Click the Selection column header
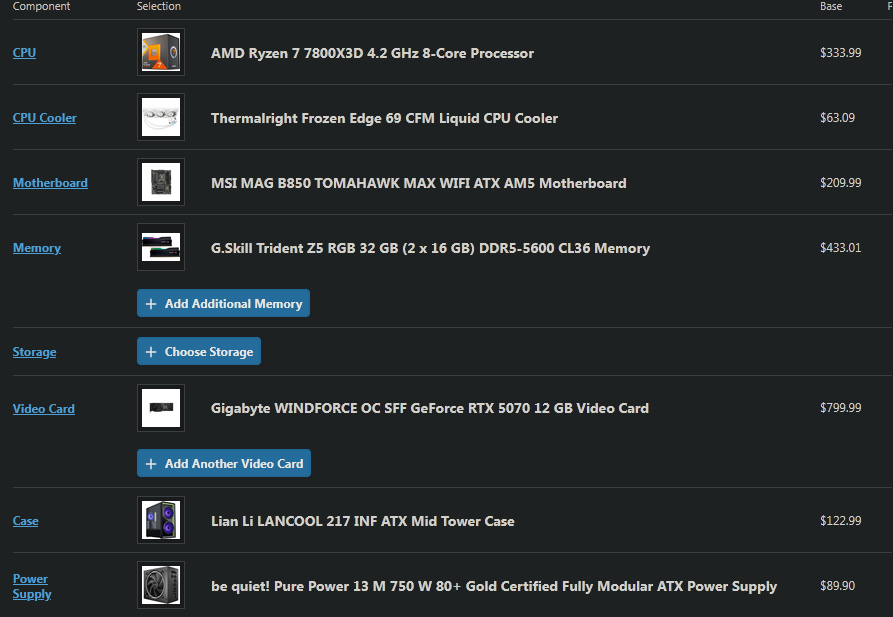This screenshot has height=617, width=893. (x=159, y=6)
